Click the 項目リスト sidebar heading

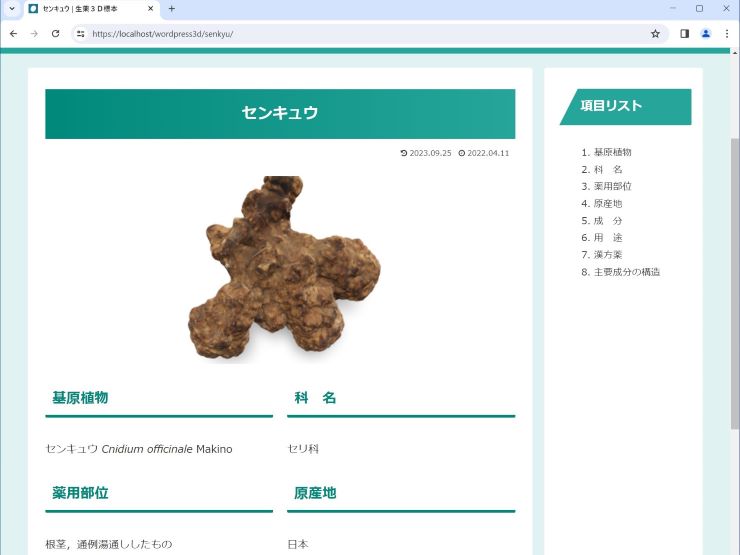click(625, 107)
